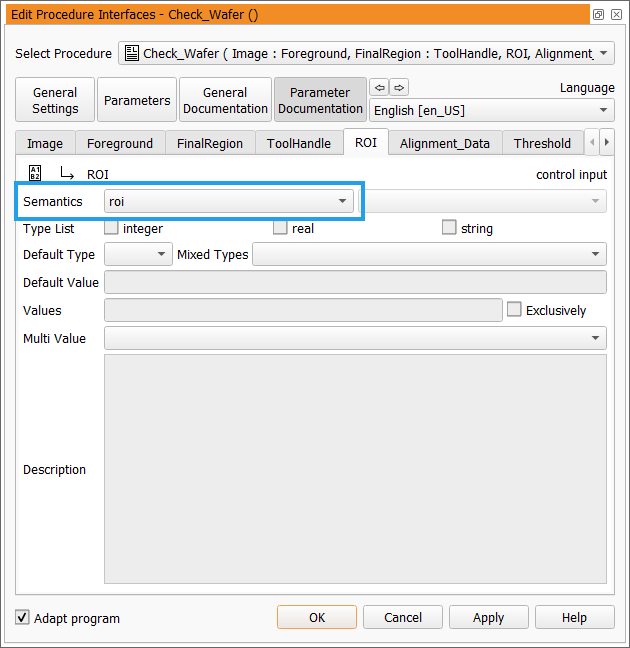Image resolution: width=630 pixels, height=648 pixels.
Task: Click the ROI parameter type icon
Action: (35, 173)
